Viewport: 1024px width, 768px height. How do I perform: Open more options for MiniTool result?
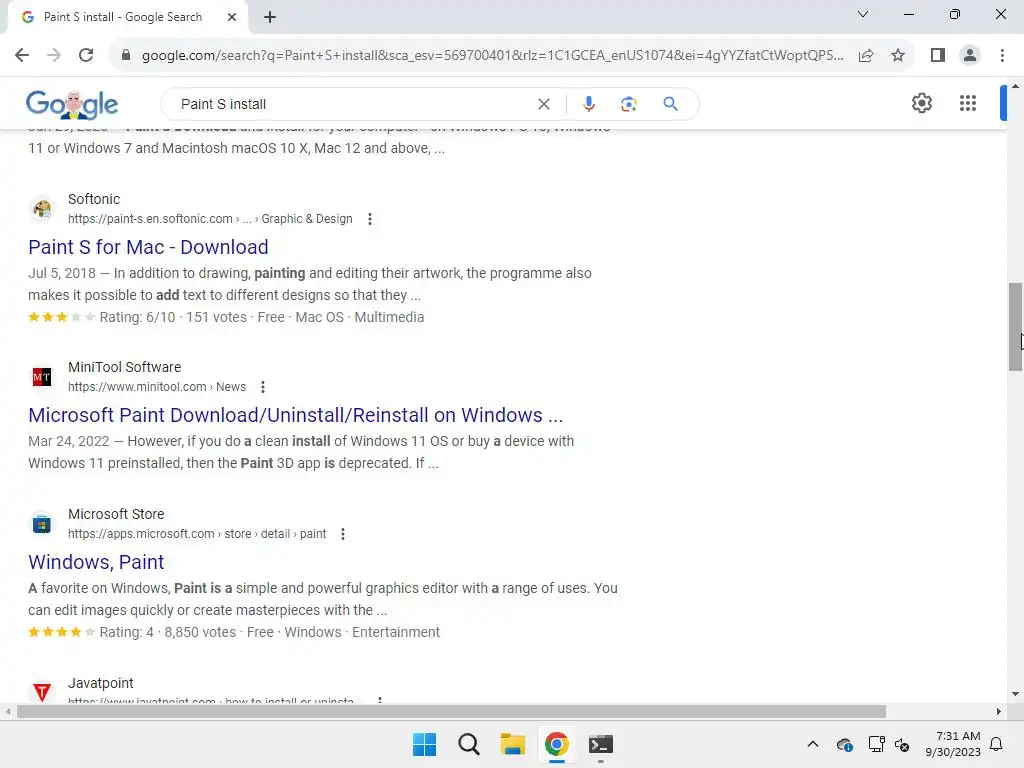pyautogui.click(x=263, y=387)
